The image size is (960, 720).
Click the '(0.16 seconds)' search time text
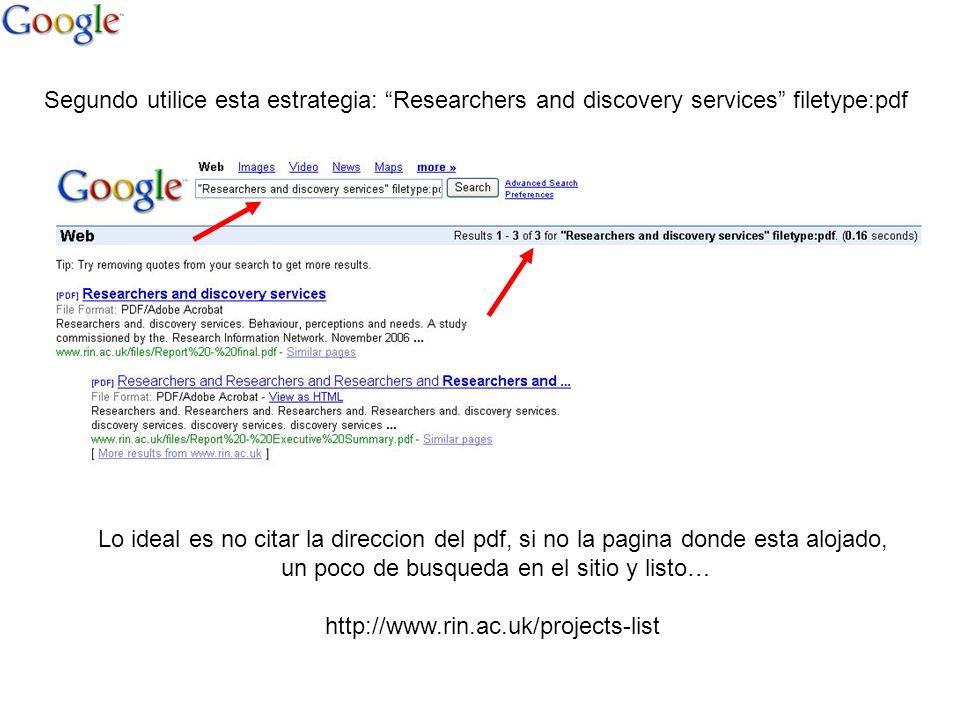(880, 236)
